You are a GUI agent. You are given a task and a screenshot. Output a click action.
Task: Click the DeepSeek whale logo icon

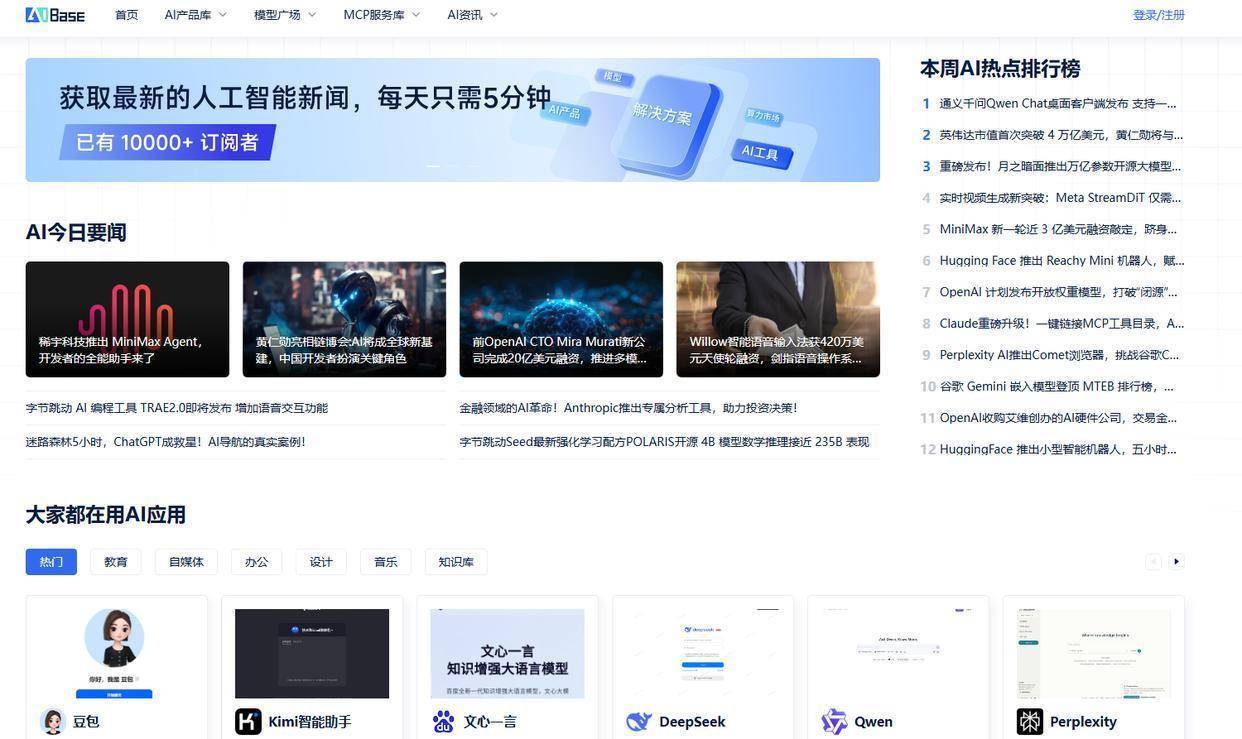(x=639, y=721)
